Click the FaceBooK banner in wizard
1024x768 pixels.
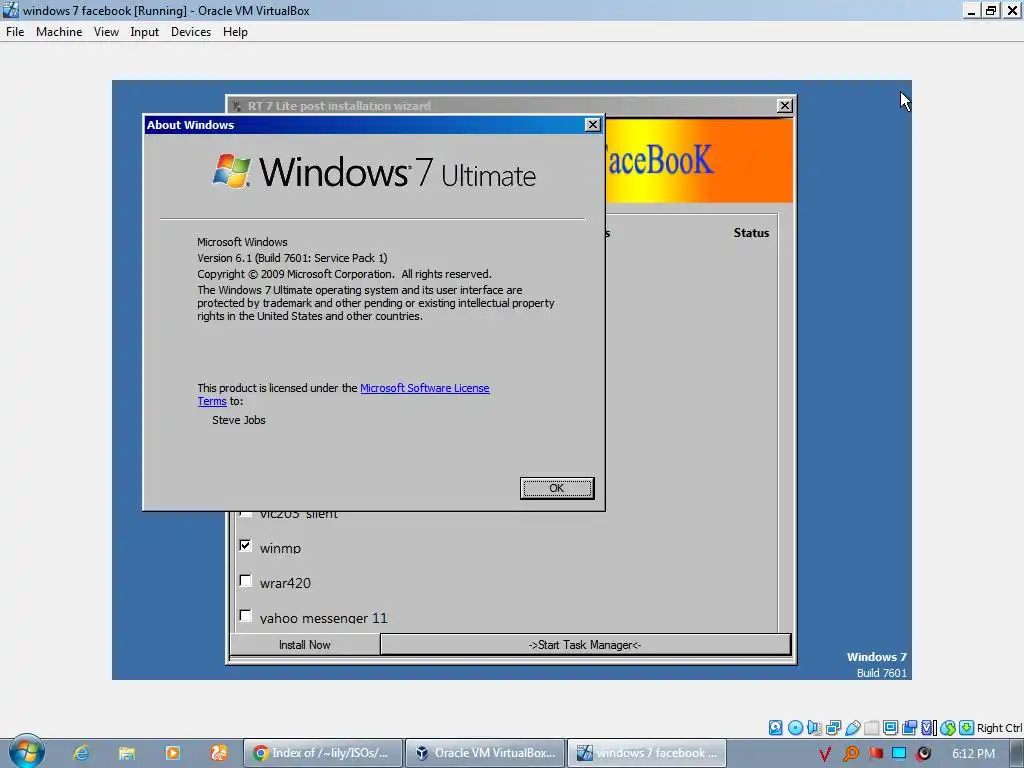click(x=699, y=161)
